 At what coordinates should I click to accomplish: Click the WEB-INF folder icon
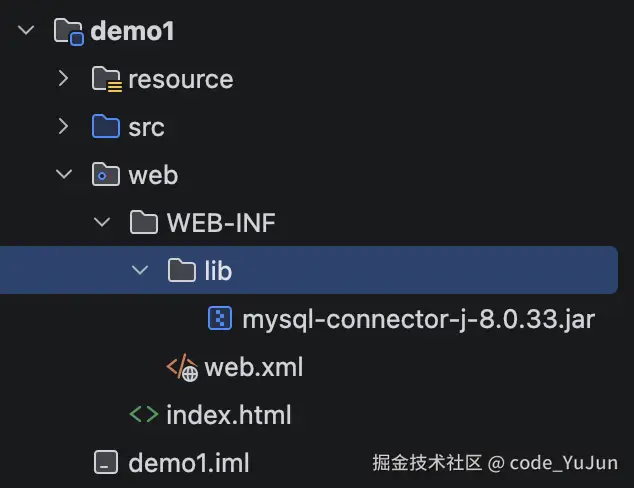click(144, 222)
